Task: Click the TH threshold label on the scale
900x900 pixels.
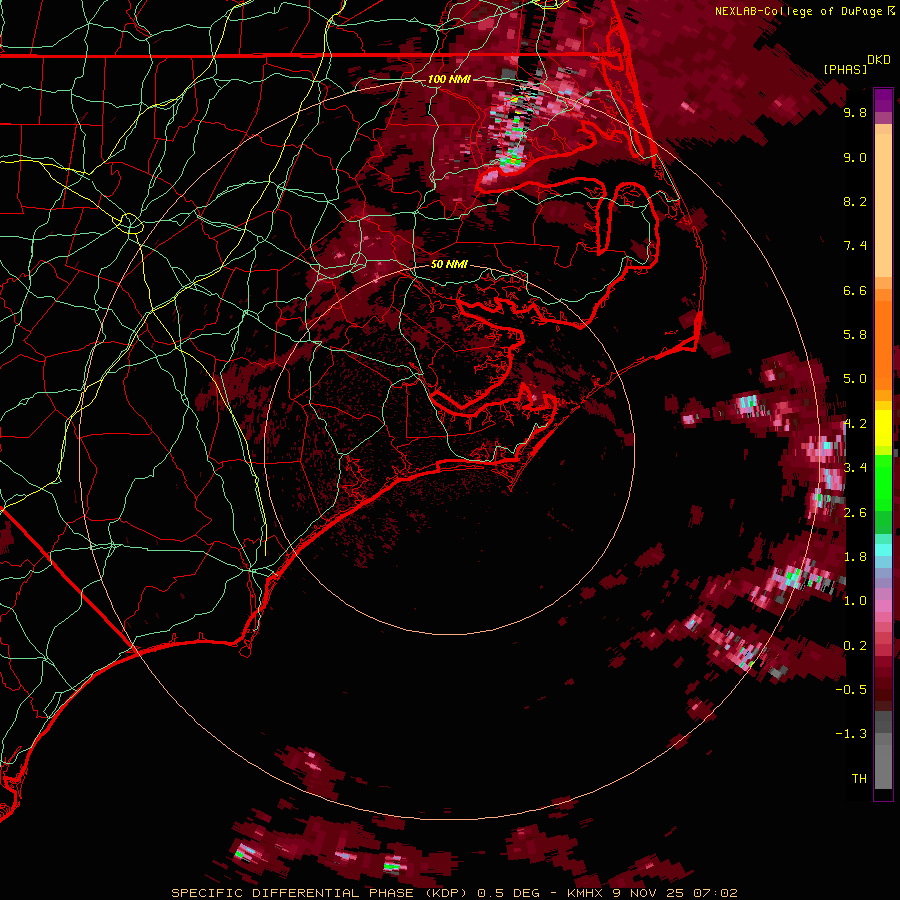Action: click(859, 778)
